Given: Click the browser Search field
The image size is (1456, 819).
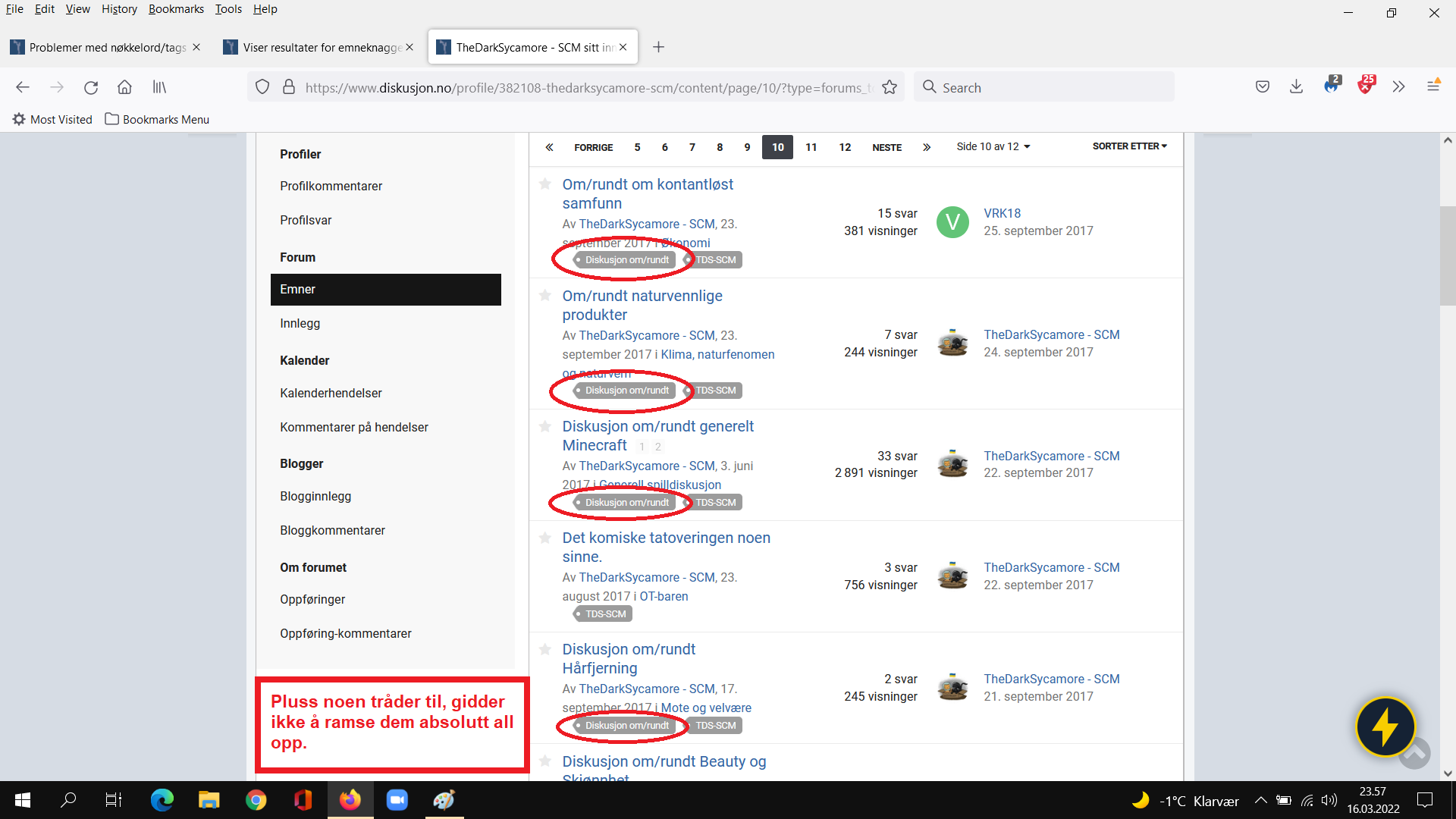Looking at the screenshot, I should (1044, 87).
